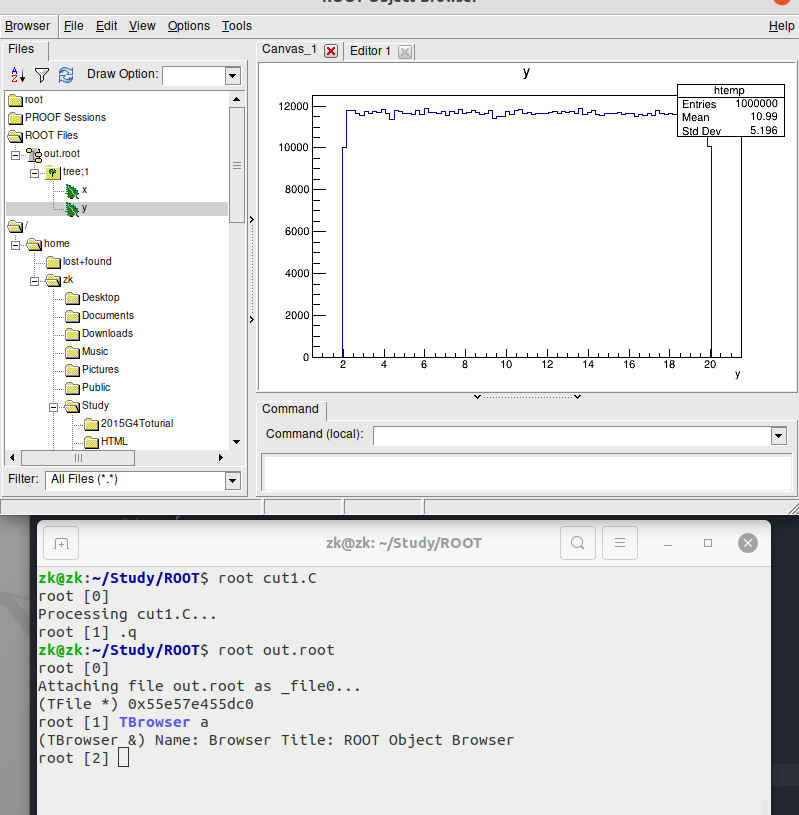The width and height of the screenshot is (799, 815).
Task: Switch to the Editor 1 tab
Action: tap(370, 51)
